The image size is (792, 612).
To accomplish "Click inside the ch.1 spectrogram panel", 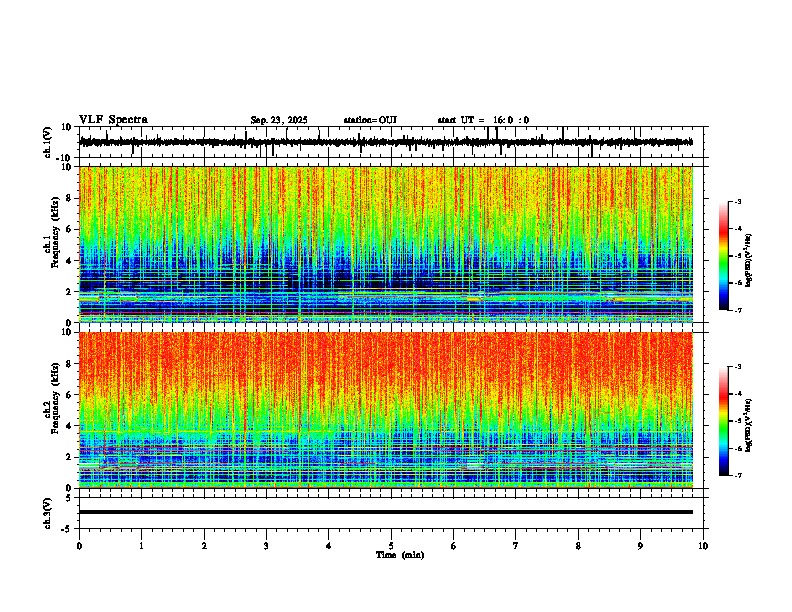I will pyautogui.click(x=386, y=244).
